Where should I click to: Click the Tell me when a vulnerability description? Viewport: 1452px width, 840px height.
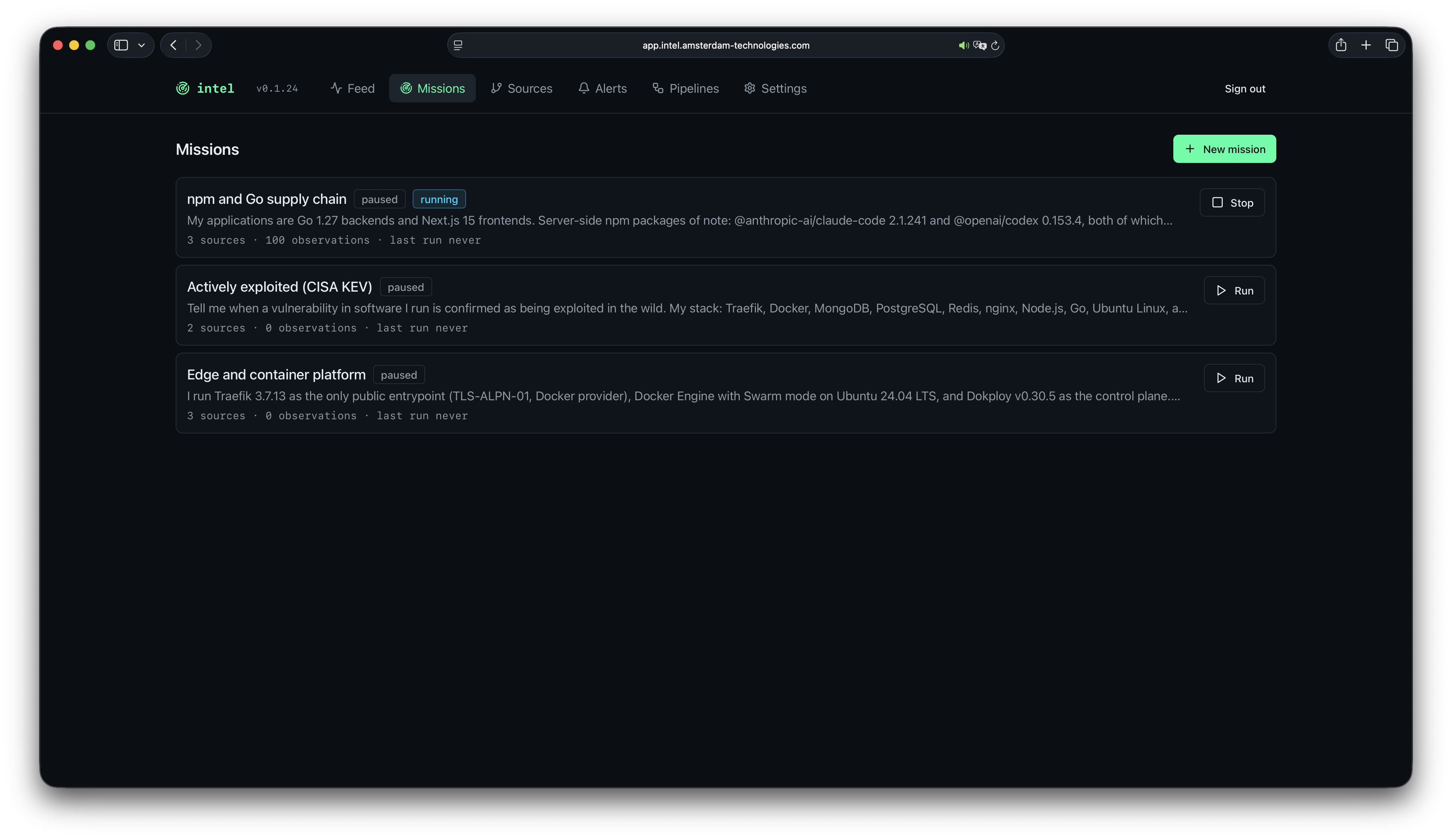[687, 309]
